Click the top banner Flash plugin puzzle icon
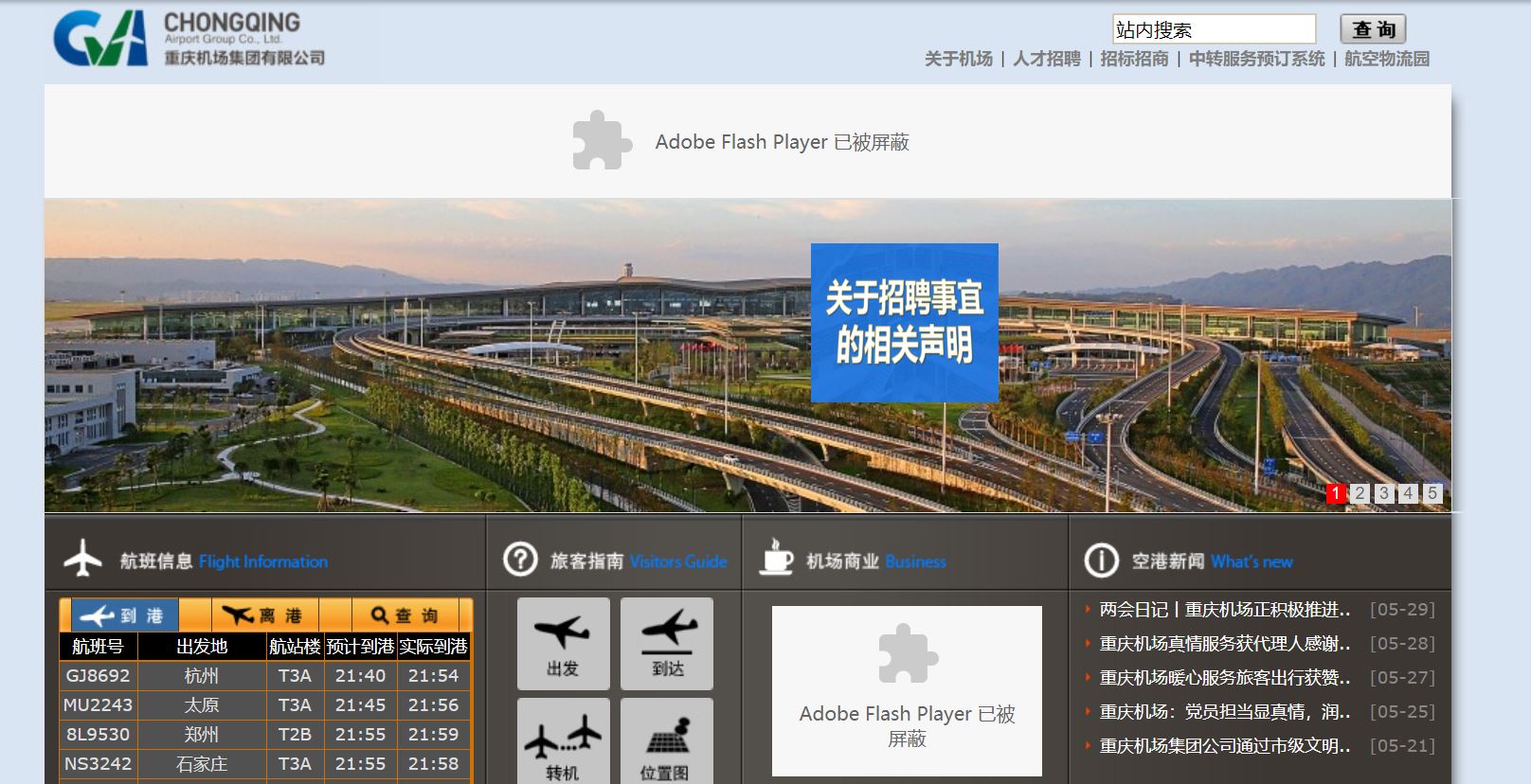Viewport: 1531px width, 784px height. (602, 141)
